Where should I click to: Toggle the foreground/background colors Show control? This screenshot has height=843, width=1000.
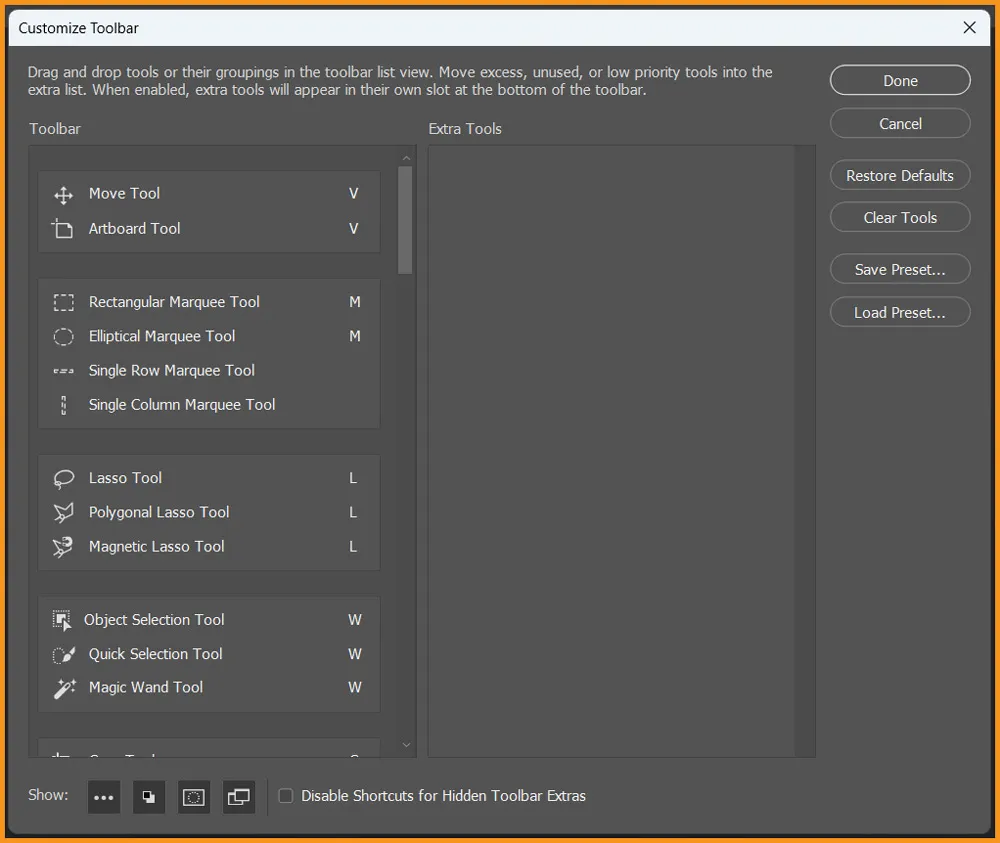[148, 796]
